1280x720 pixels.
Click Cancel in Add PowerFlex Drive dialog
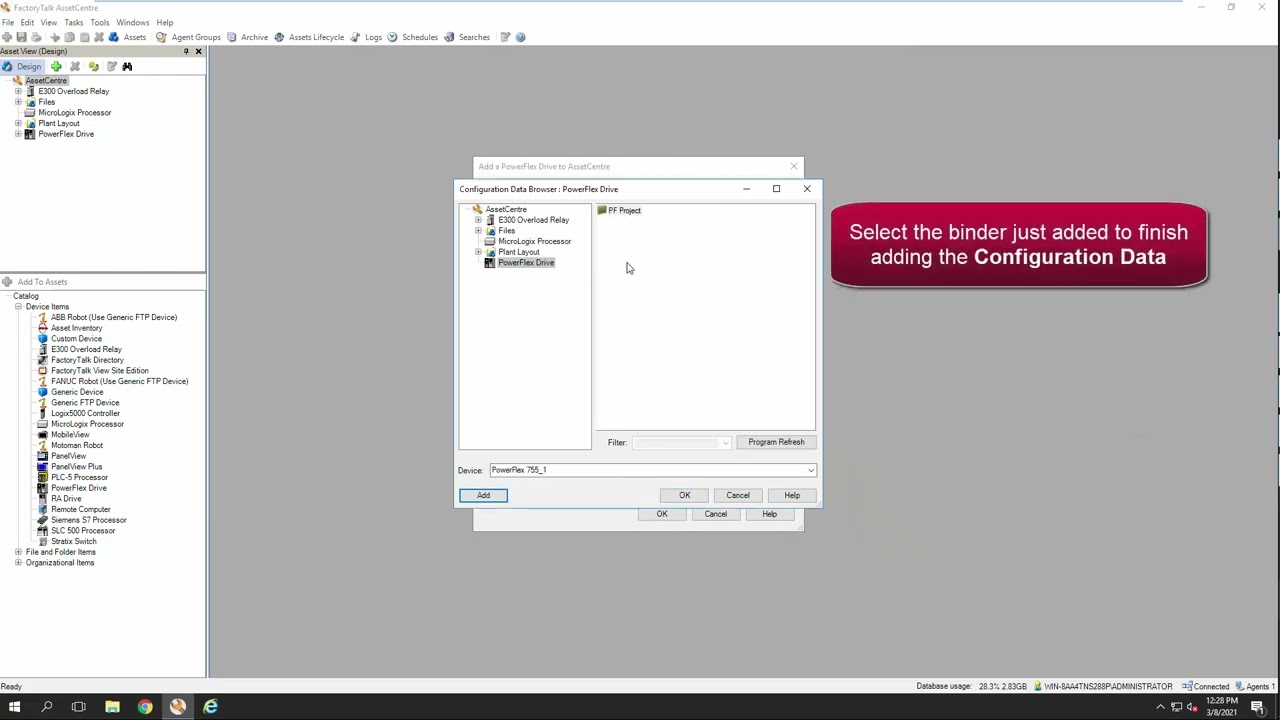tap(716, 514)
